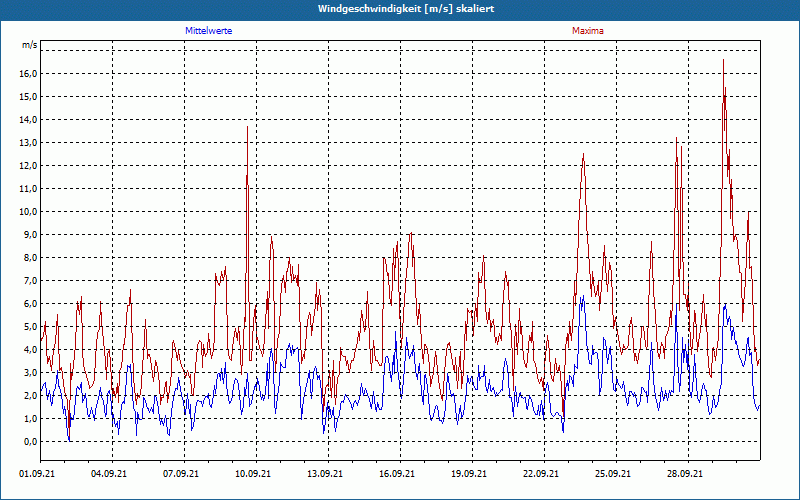Click the 28.09.21 date label
The image size is (800, 500).
(684, 473)
